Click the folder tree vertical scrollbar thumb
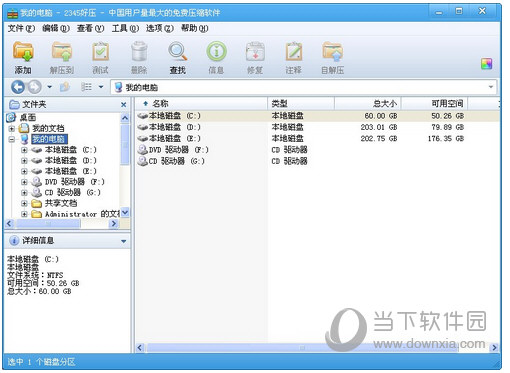This screenshot has width=510, height=373. click(125, 144)
